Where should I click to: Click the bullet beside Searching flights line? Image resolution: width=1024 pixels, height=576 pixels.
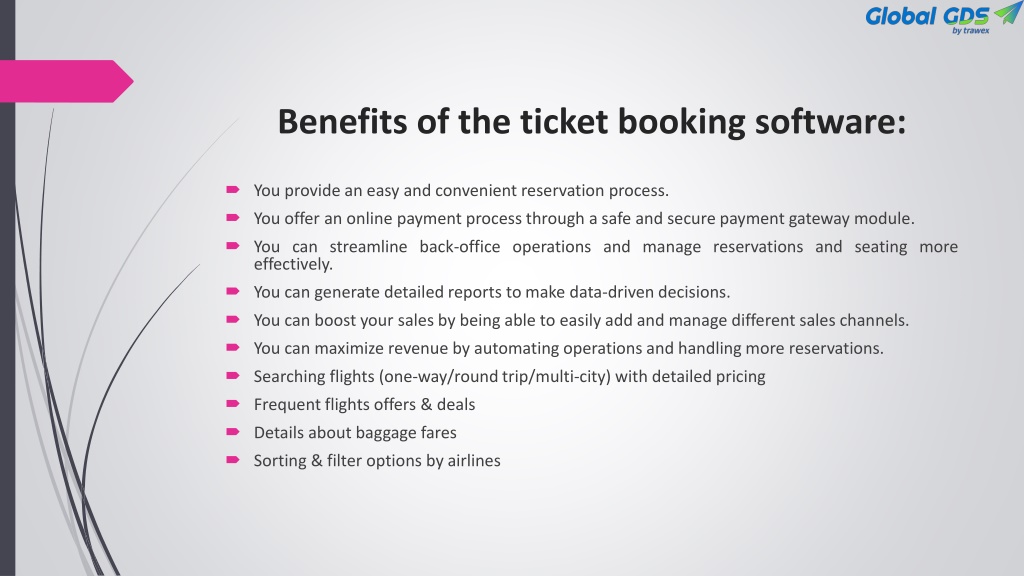(233, 376)
